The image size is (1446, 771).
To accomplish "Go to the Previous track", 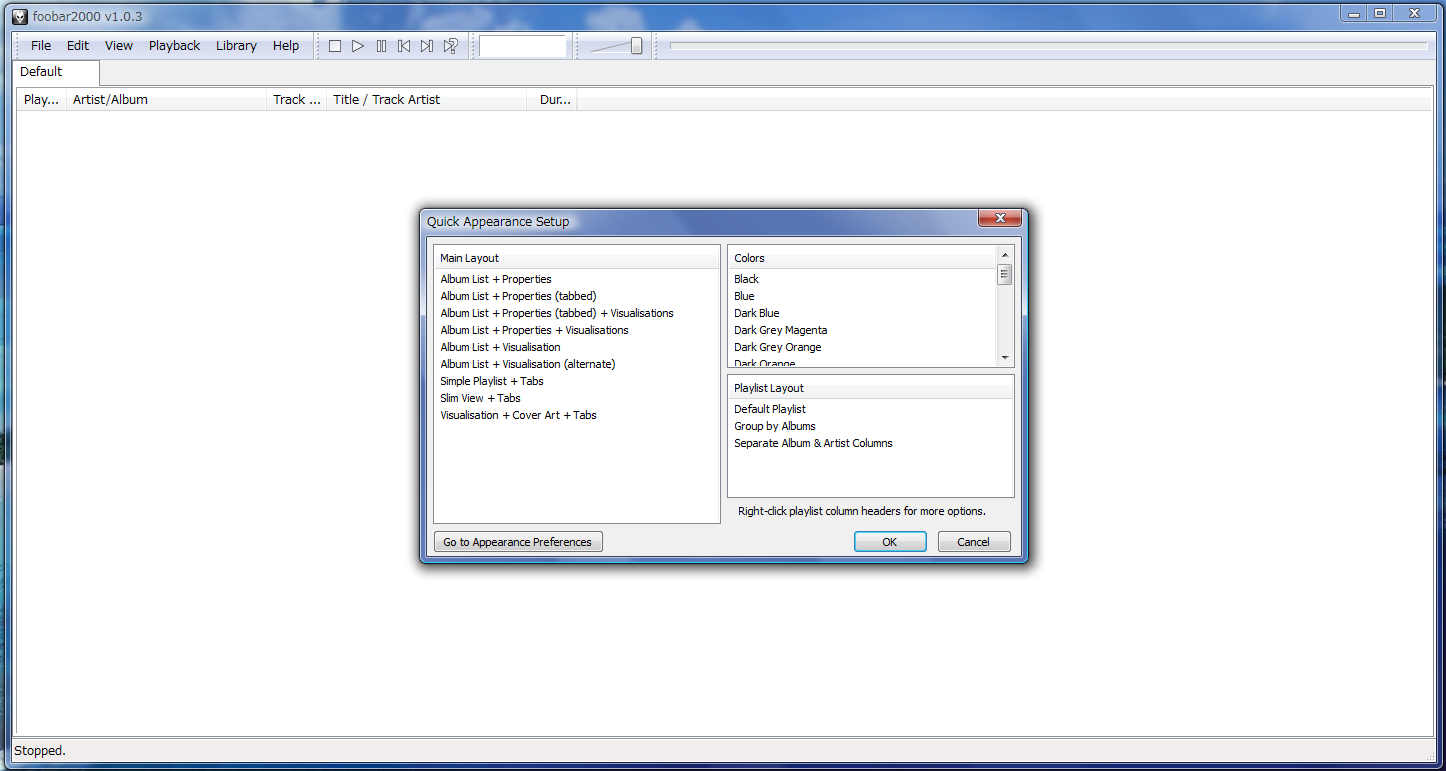I will click(x=404, y=46).
